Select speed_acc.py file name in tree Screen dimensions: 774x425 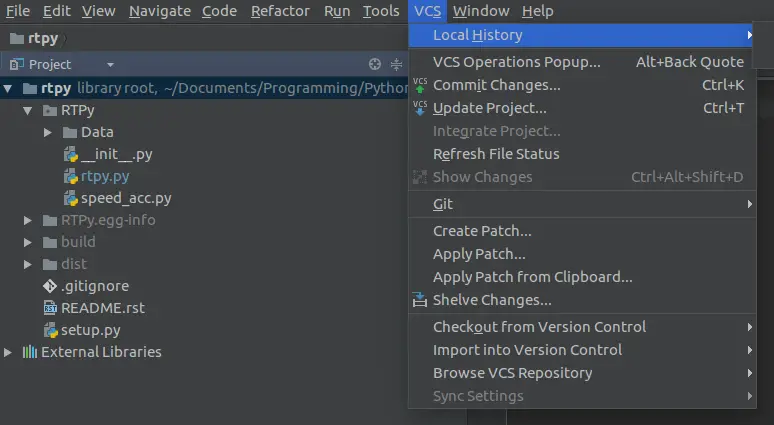126,198
